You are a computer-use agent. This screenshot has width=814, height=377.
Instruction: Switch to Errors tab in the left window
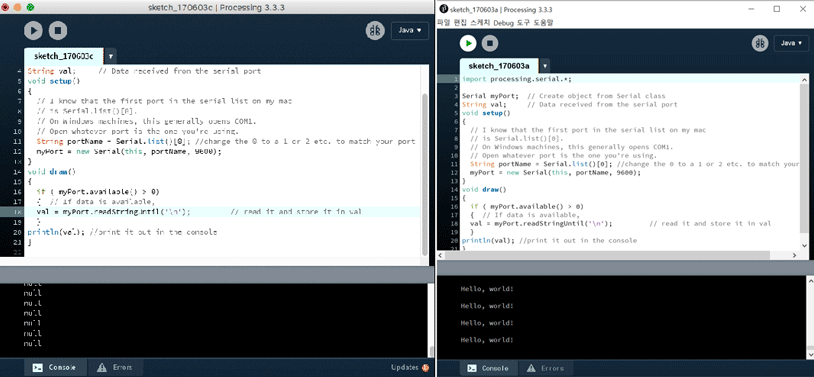pyautogui.click(x=115, y=367)
